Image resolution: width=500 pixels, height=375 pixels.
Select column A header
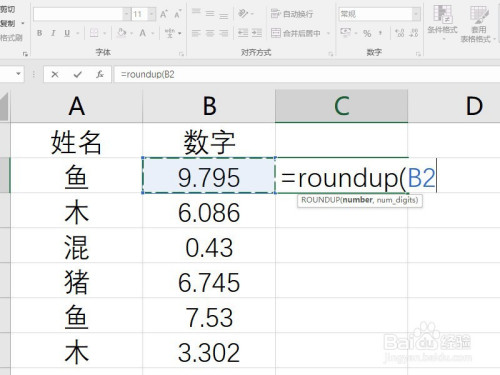click(x=77, y=106)
